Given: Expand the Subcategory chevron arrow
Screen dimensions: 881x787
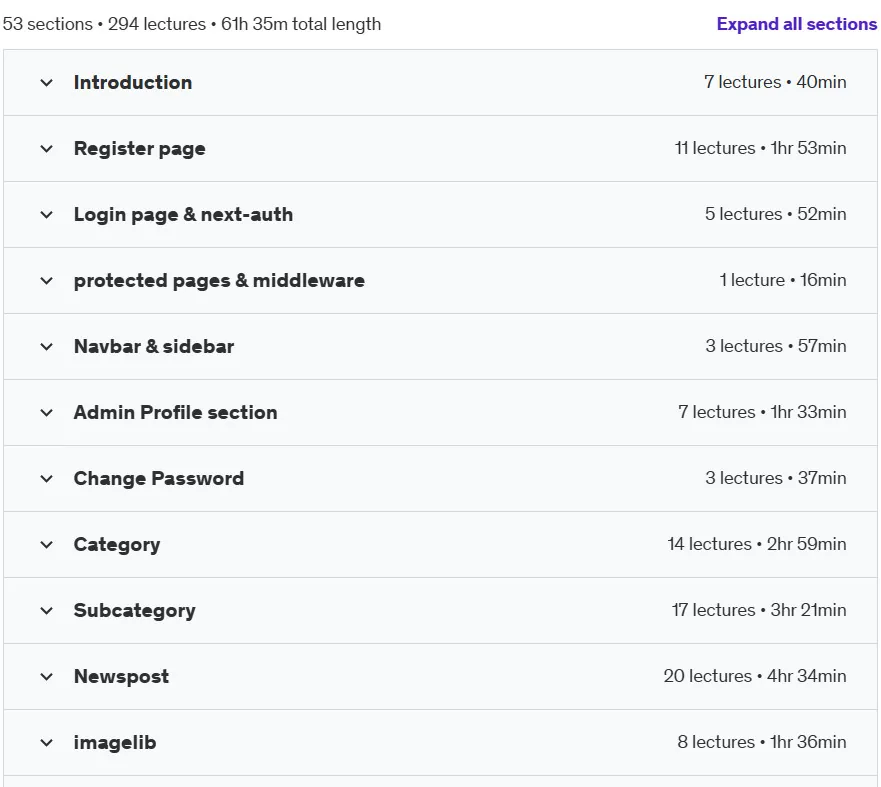Looking at the screenshot, I should pyautogui.click(x=47, y=611).
